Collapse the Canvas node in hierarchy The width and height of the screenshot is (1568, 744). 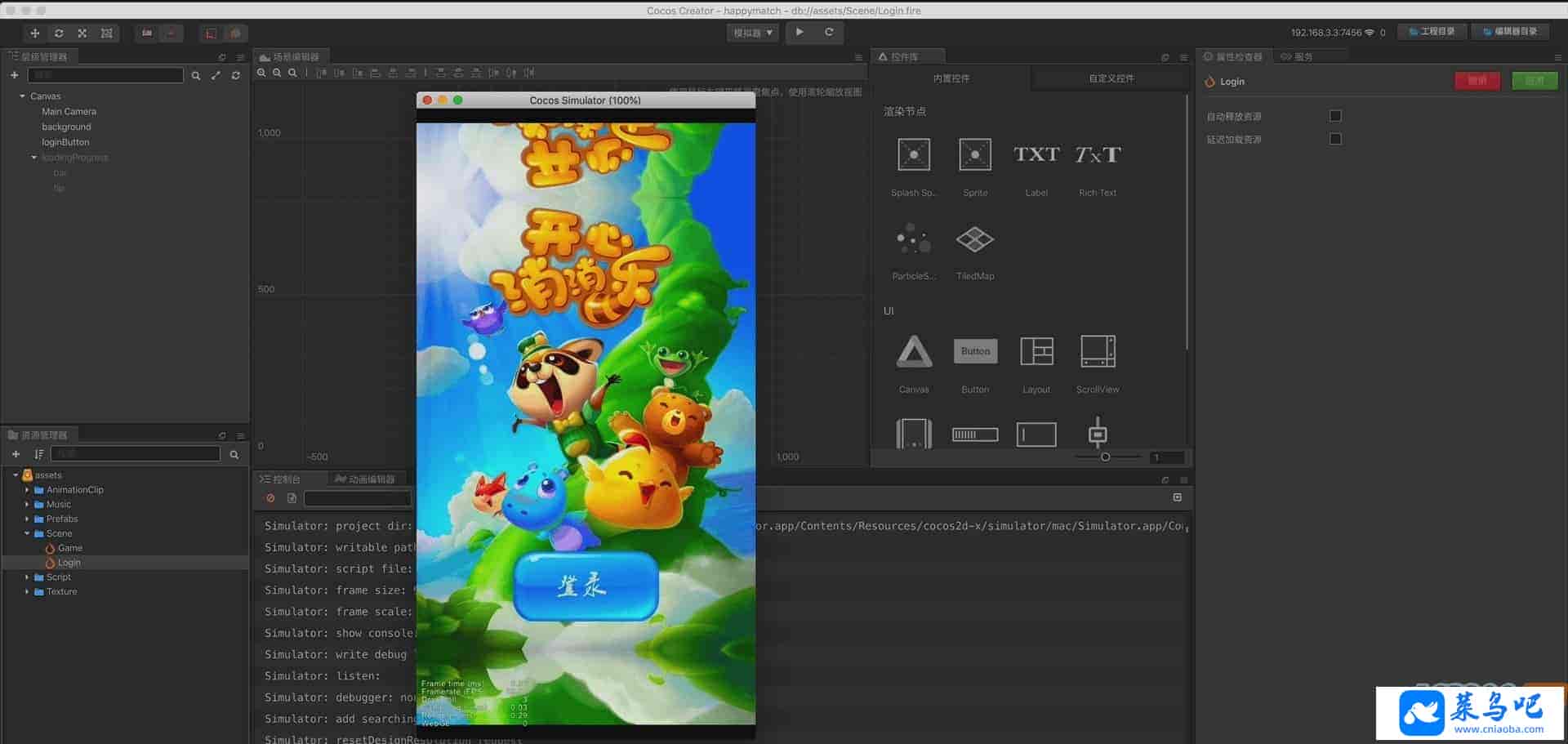coord(22,96)
